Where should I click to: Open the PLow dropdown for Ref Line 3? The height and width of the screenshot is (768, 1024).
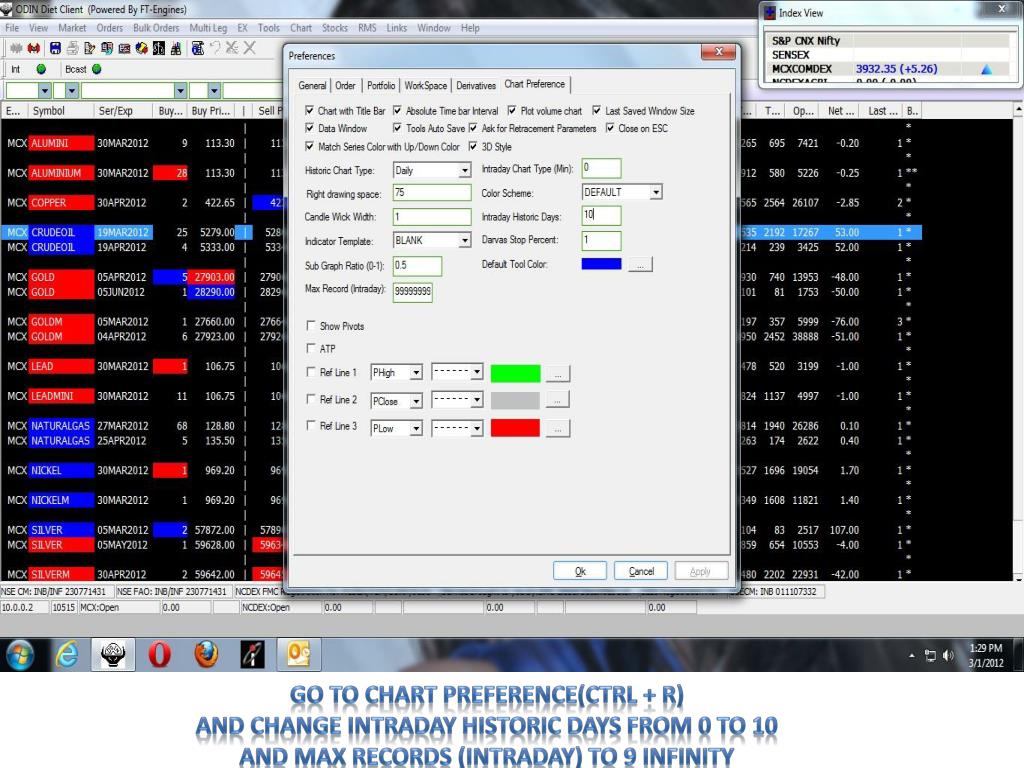click(415, 428)
